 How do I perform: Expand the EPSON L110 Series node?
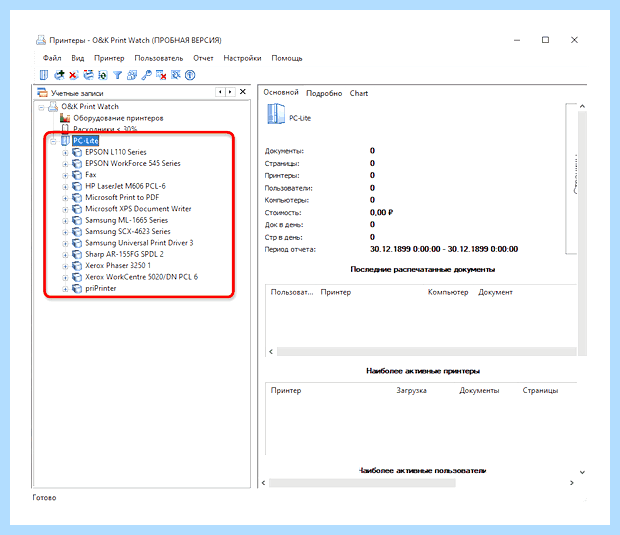click(x=65, y=153)
